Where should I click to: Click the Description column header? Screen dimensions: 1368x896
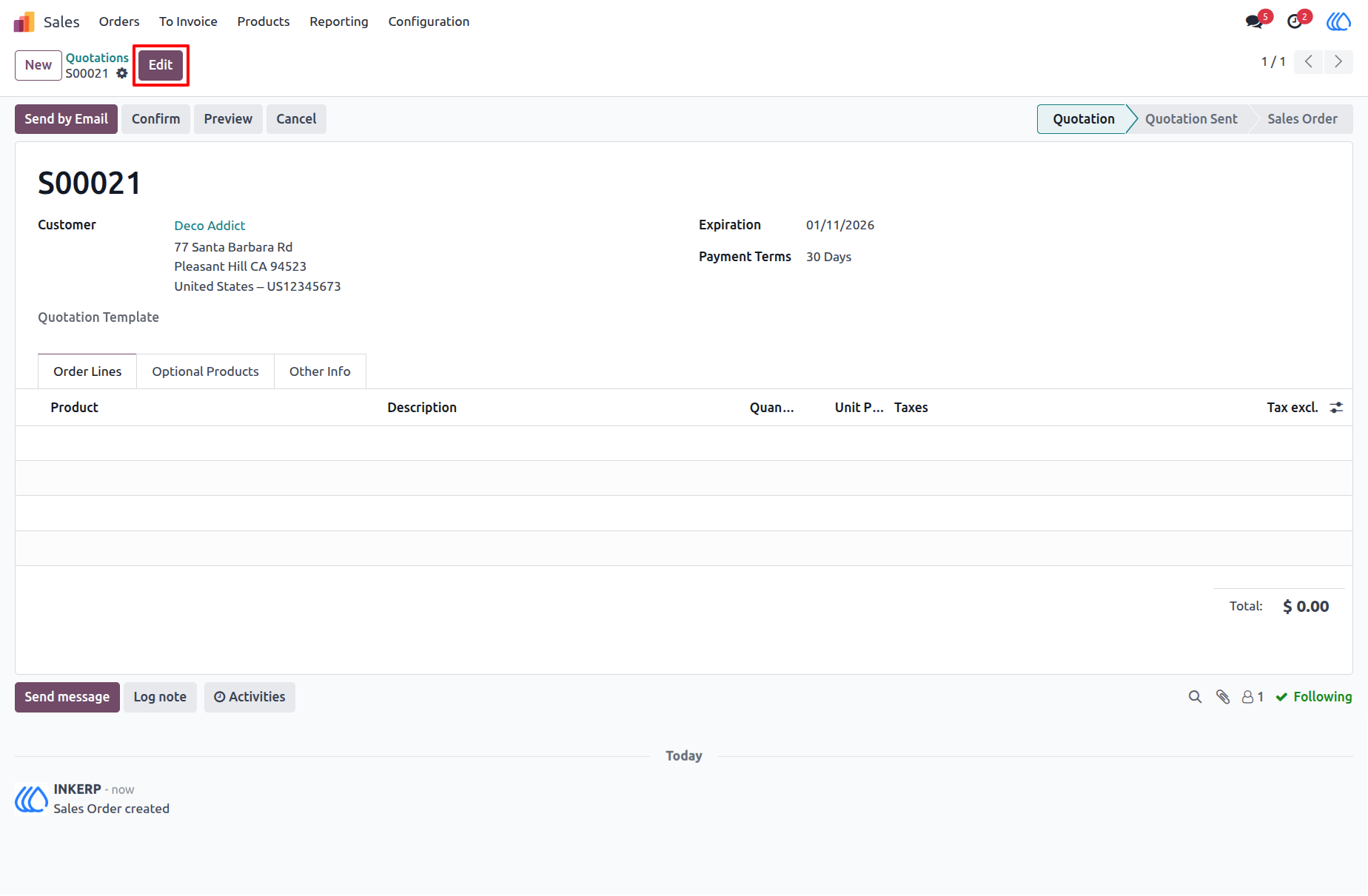coord(422,408)
